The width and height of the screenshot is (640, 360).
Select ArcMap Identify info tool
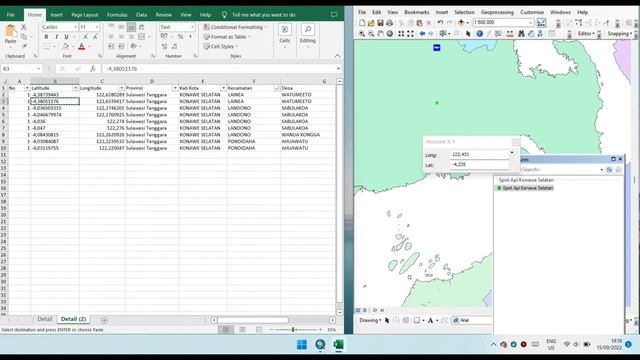[x=479, y=34]
